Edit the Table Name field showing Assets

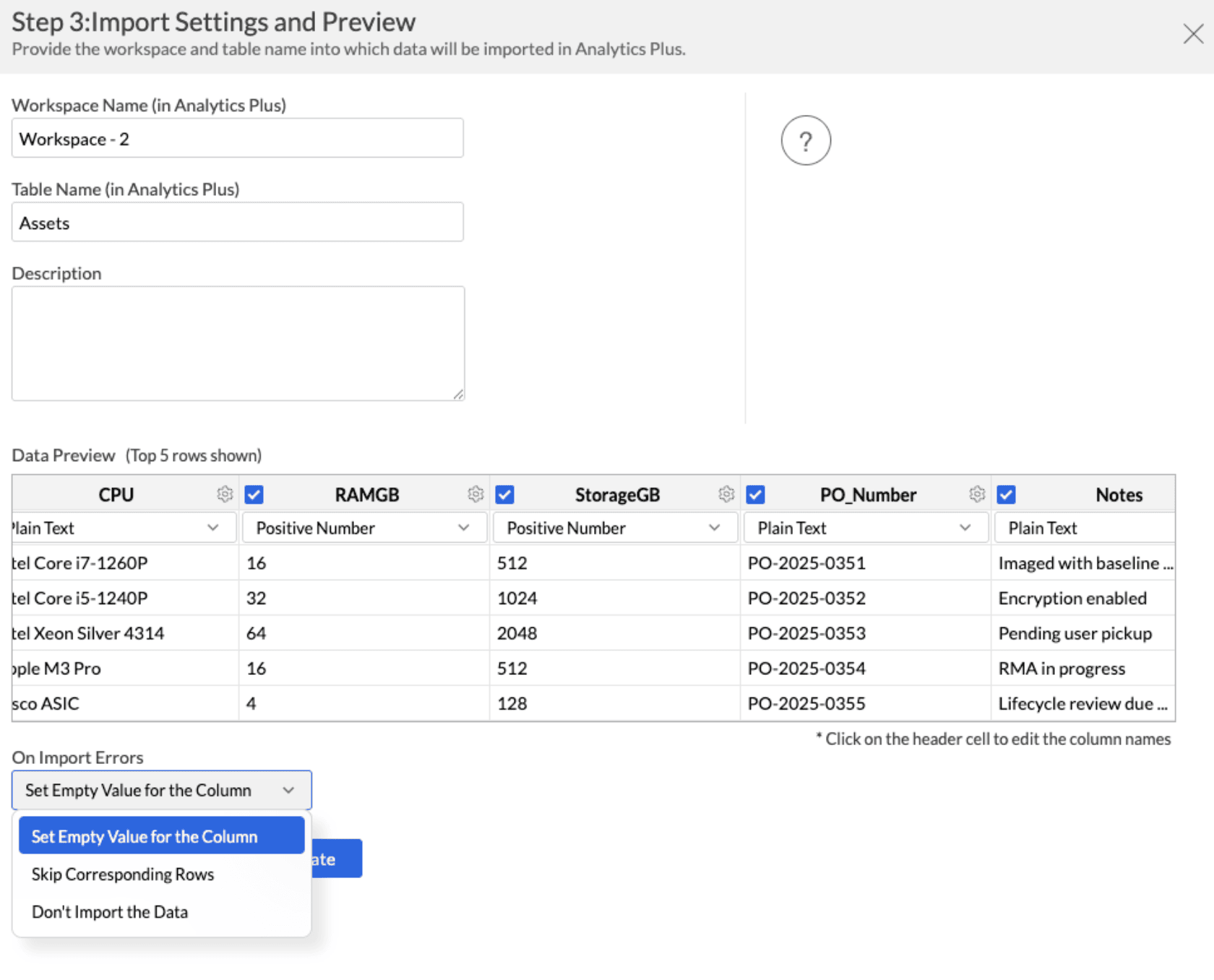tap(238, 222)
